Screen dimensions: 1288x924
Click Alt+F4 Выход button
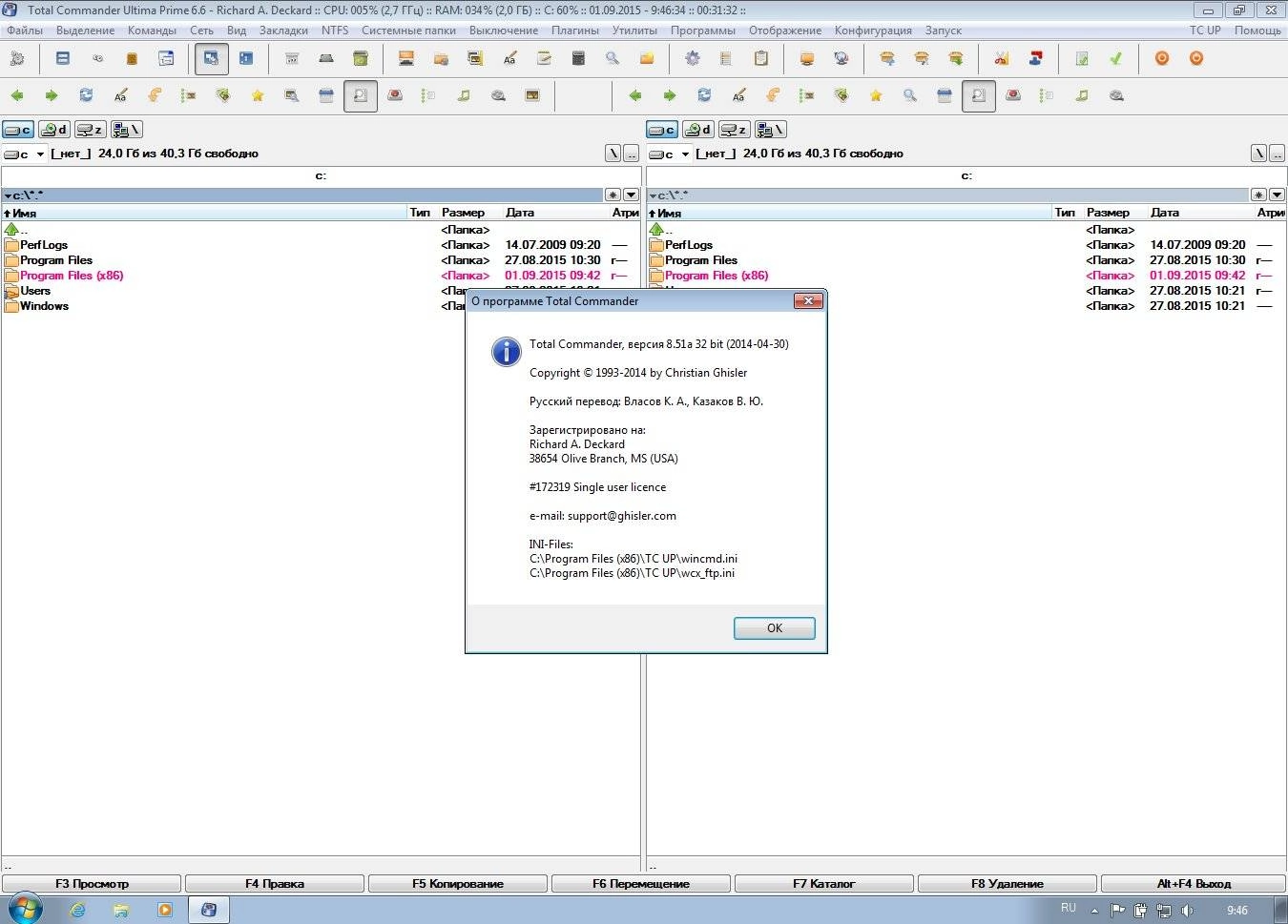1194,884
